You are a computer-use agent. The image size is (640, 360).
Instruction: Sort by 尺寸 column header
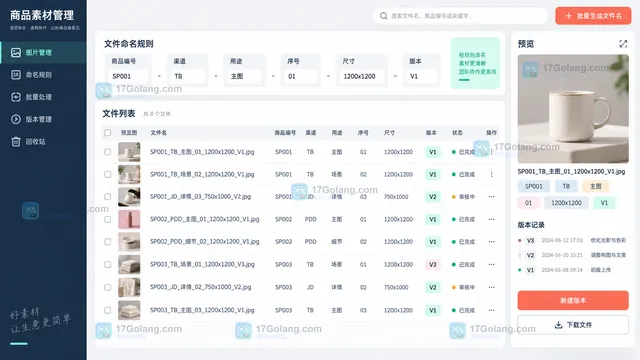point(389,133)
